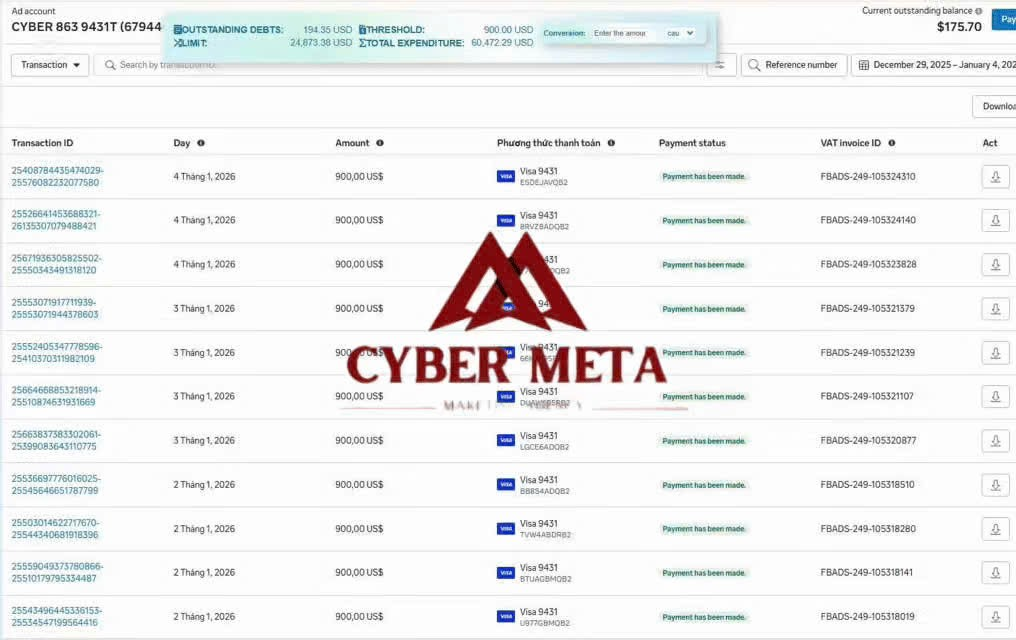The image size is (1016, 640).
Task: Download invoice FBADS-249-105318510
Action: (995, 485)
